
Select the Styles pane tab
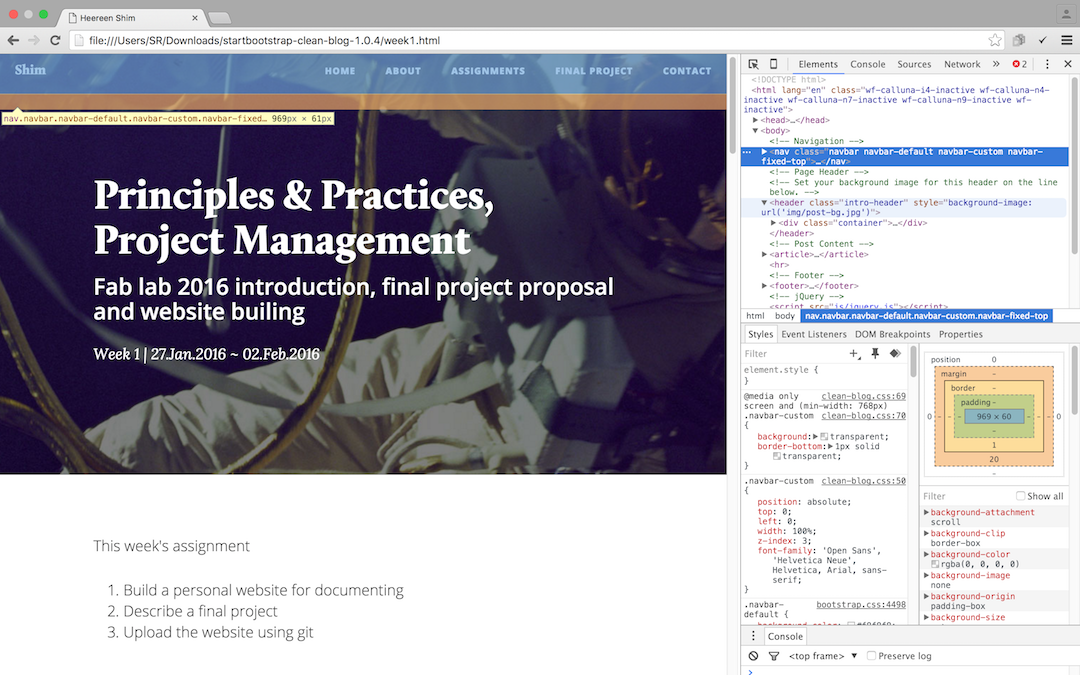pos(760,334)
